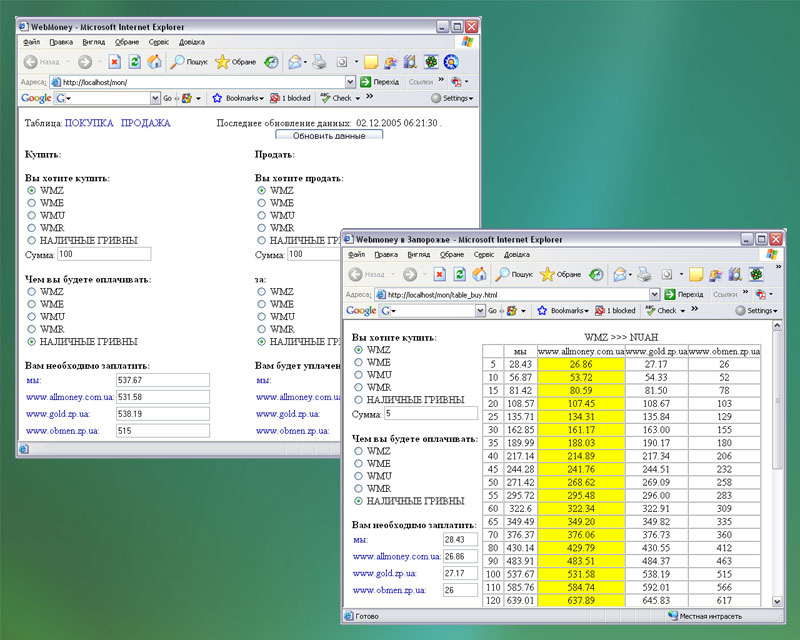Click yellow note icon in WebMoney window toolbar
The image size is (800, 640).
point(371,62)
